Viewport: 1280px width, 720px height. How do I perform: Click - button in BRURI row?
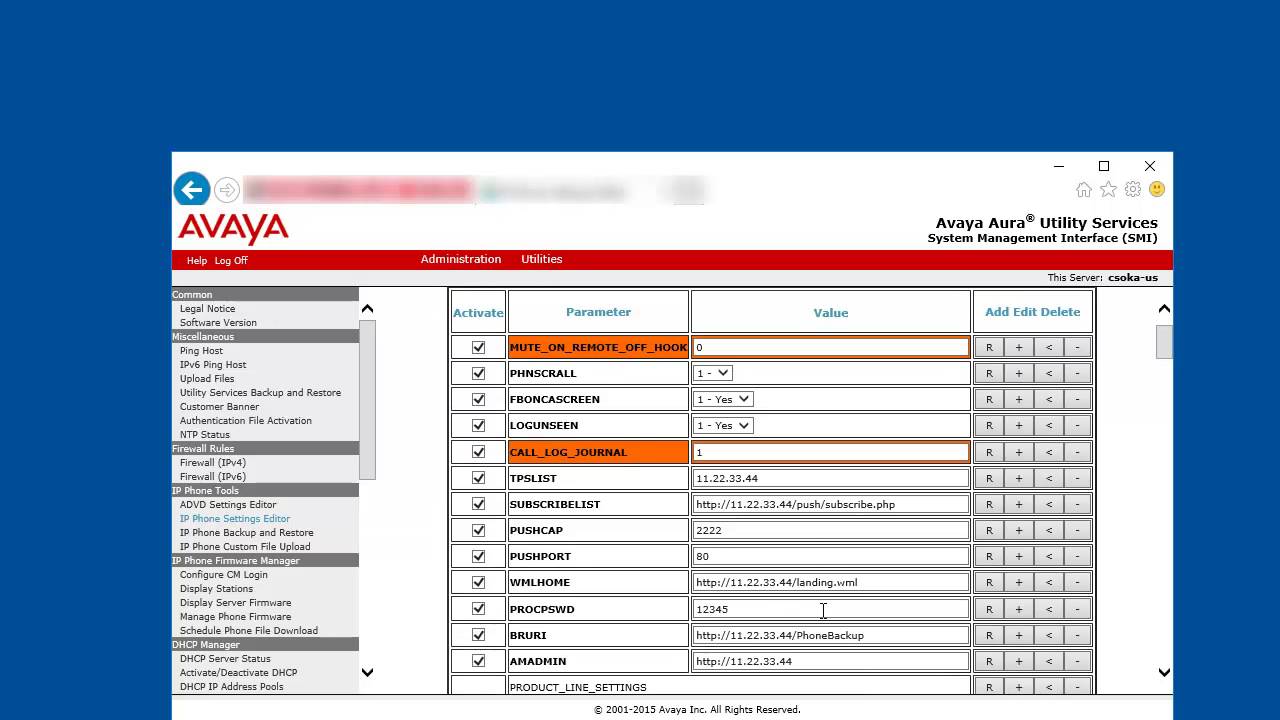[x=1077, y=635]
